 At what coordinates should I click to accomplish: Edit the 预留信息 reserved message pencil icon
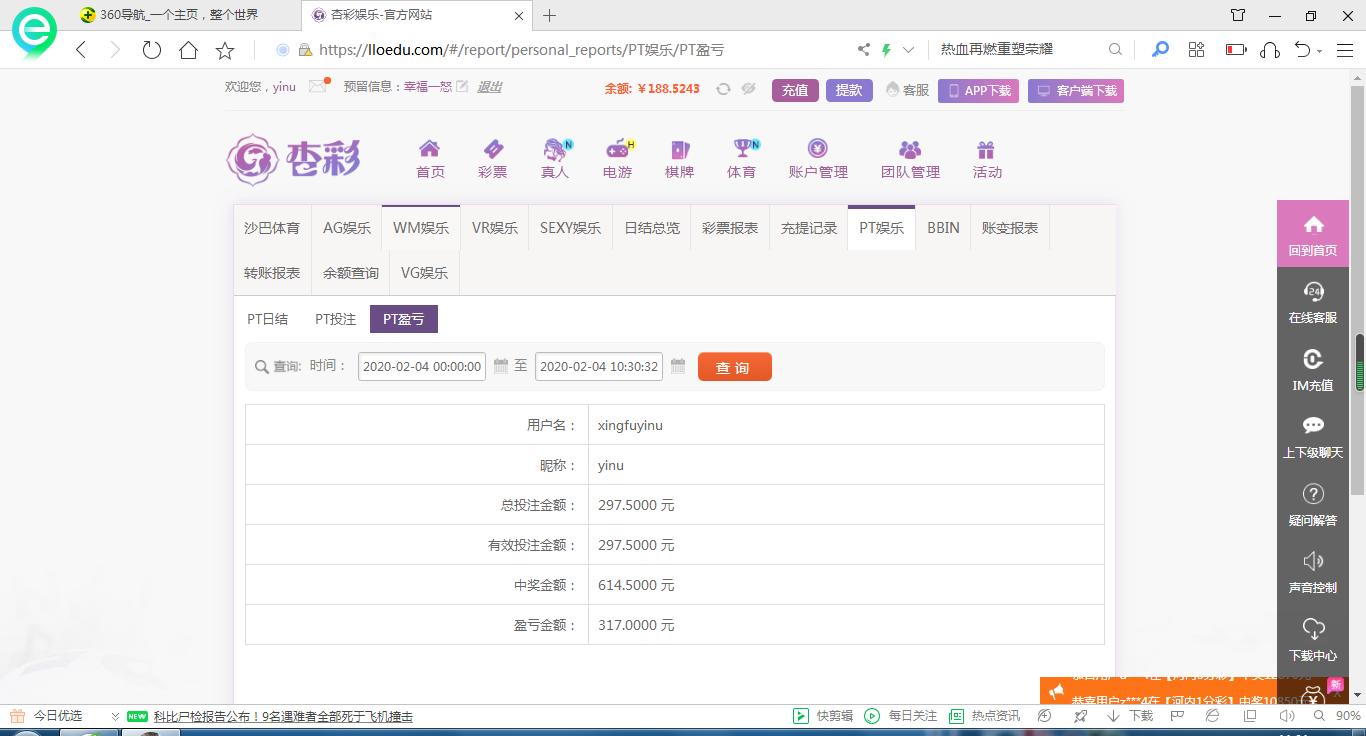pos(462,87)
